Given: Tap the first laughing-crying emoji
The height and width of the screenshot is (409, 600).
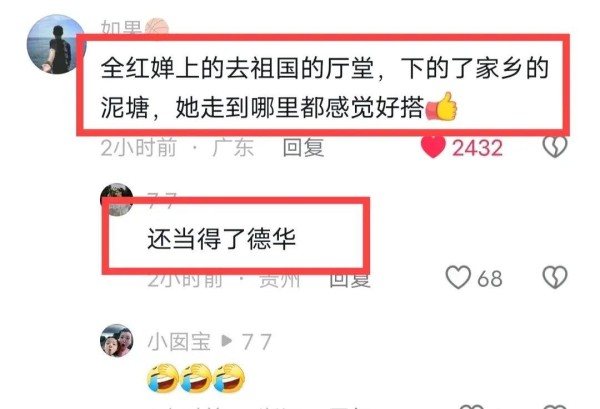Looking at the screenshot, I should (x=163, y=378).
